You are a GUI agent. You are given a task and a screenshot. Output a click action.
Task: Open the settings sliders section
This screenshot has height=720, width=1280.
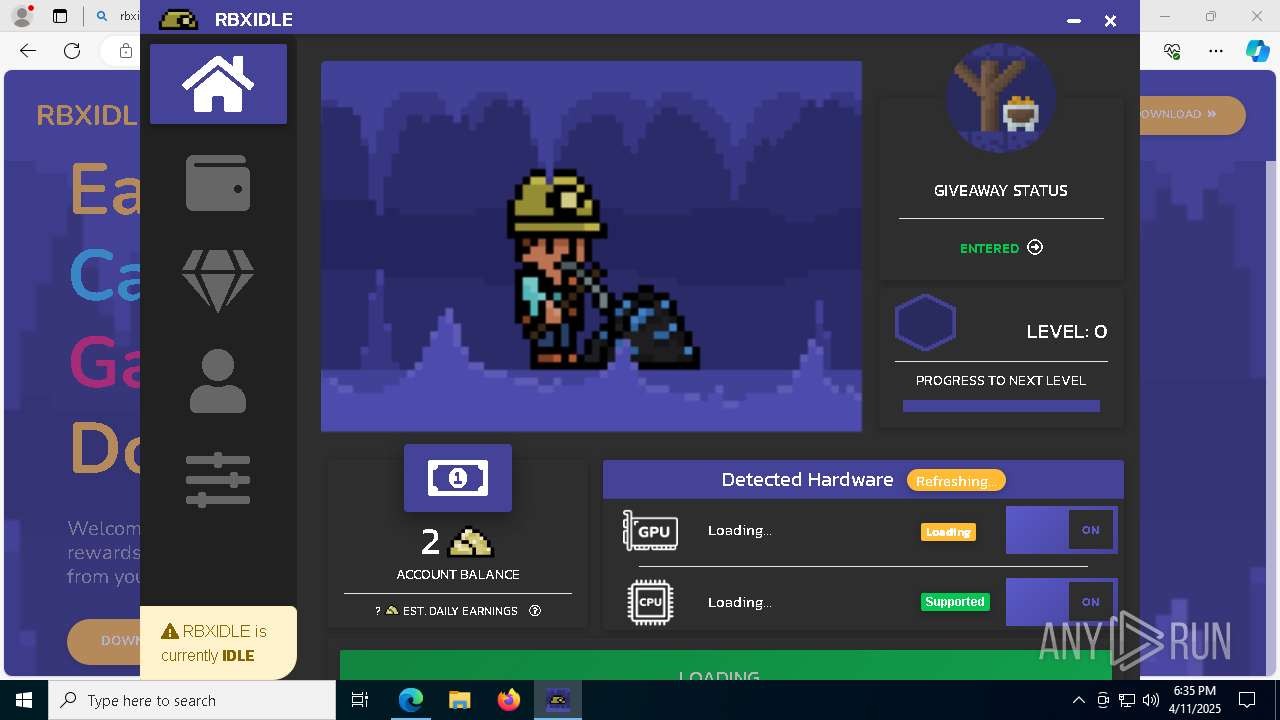click(x=218, y=480)
